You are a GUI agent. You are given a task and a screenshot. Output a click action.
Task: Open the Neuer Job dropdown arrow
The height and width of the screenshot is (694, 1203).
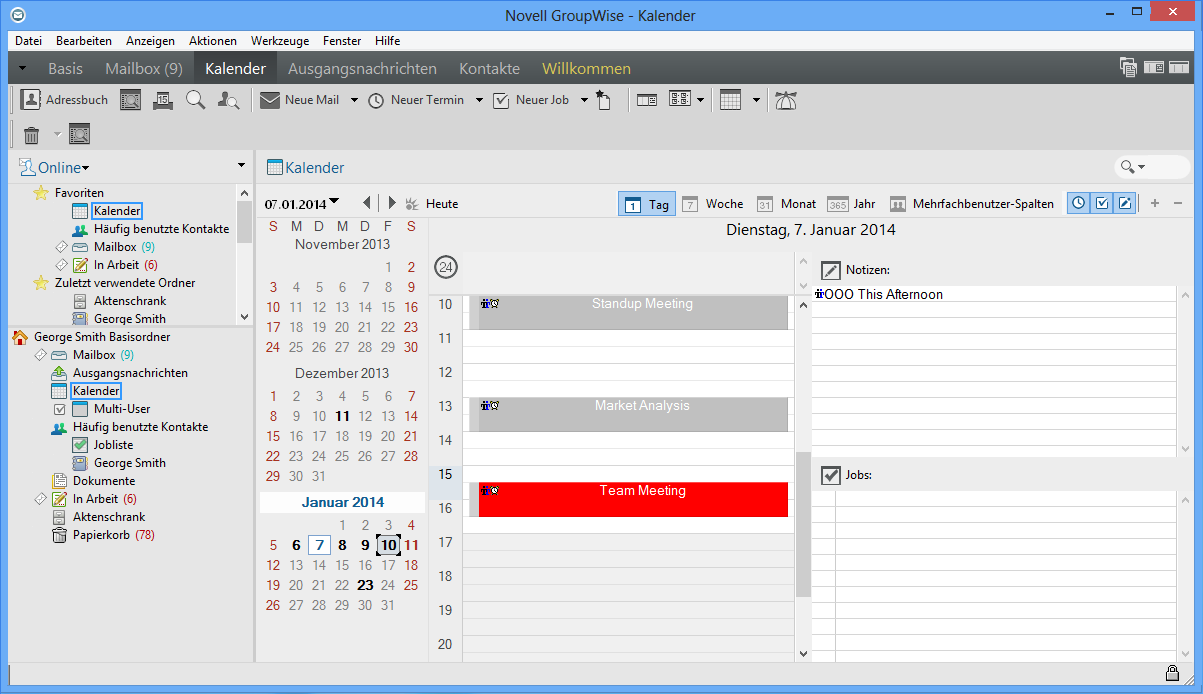pyautogui.click(x=584, y=100)
